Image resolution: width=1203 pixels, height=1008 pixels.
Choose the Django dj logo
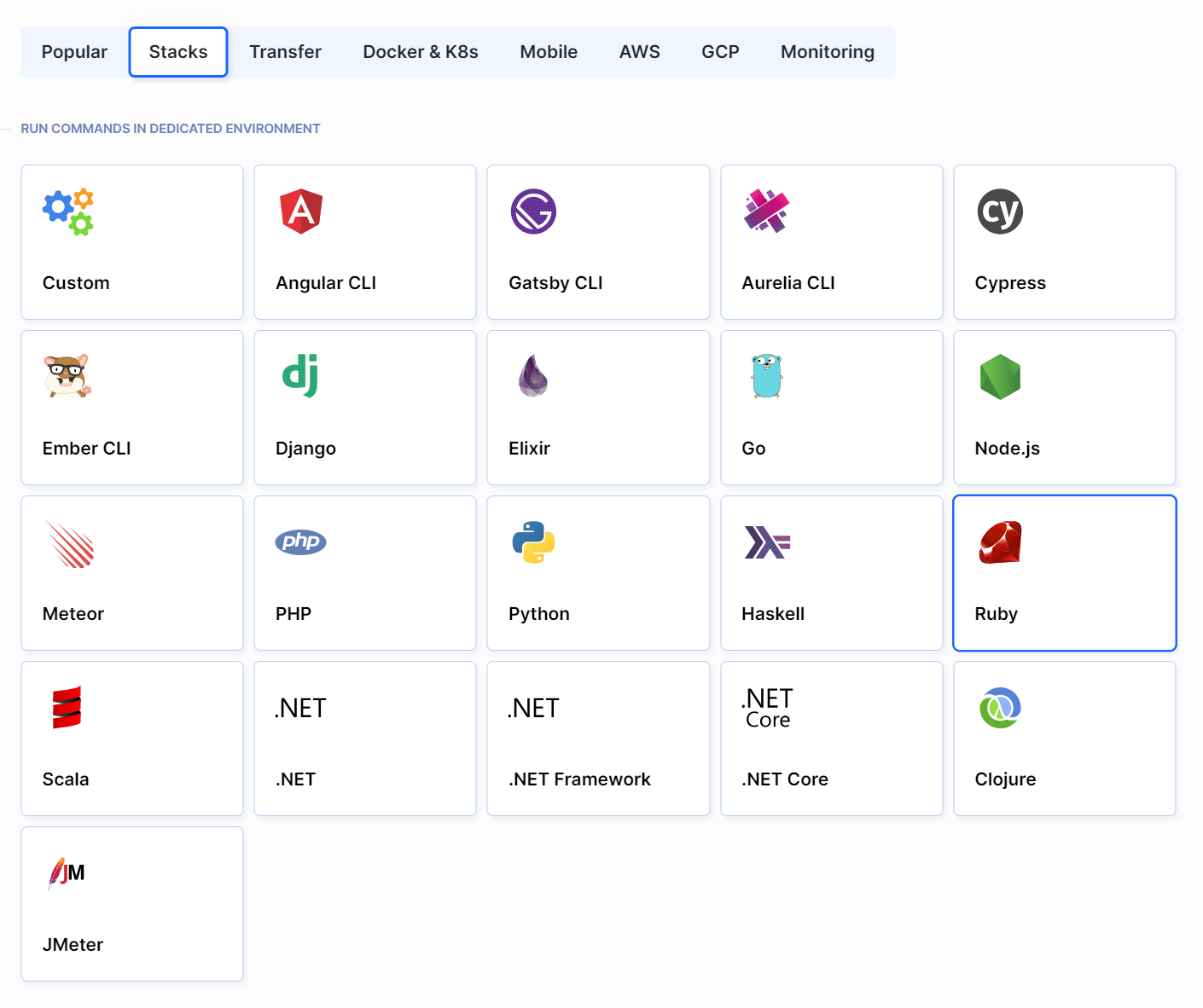click(x=300, y=376)
